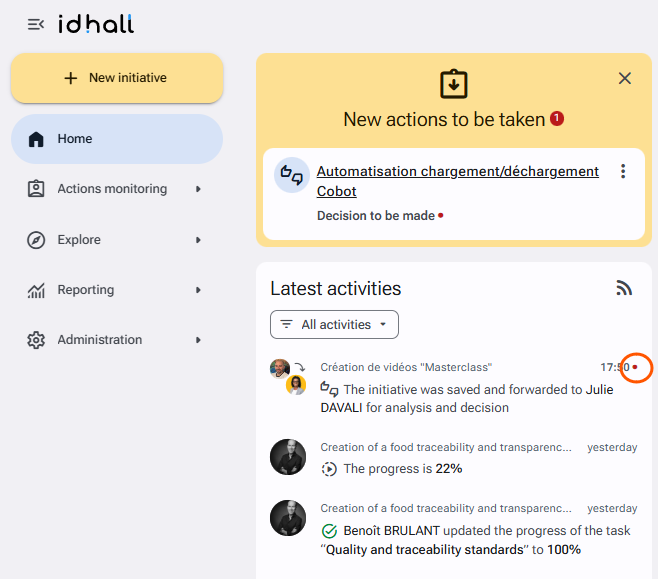658x579 pixels.
Task: Open the three-dot menu on Cobot card
Action: tap(623, 171)
